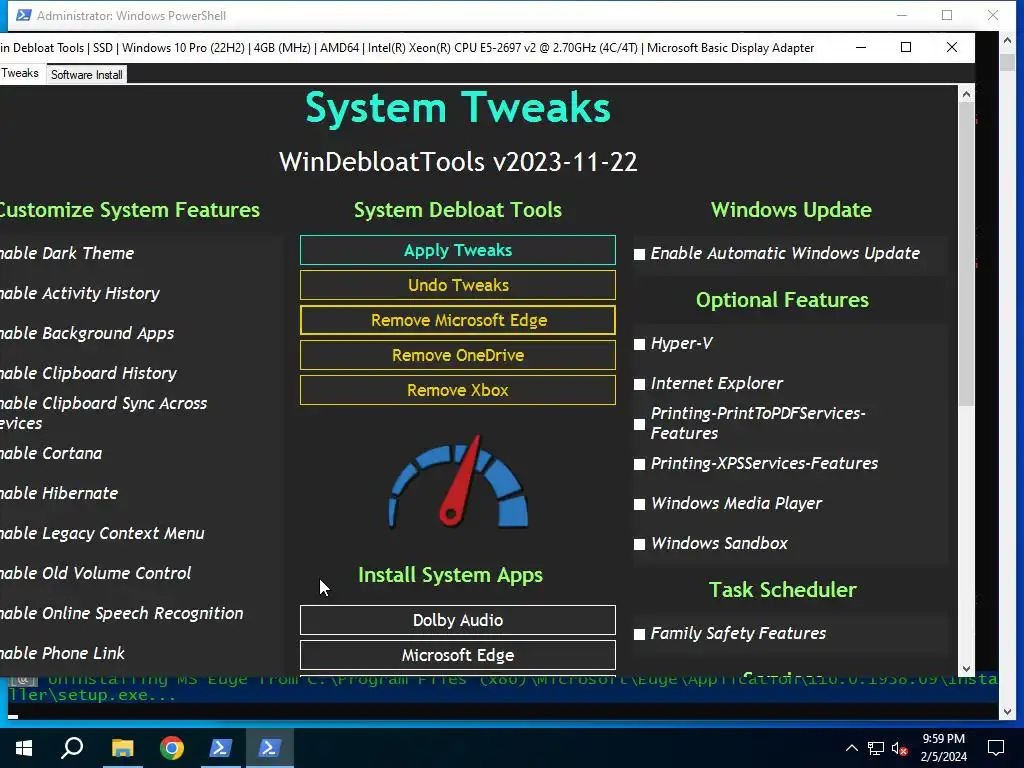The image size is (1024, 768).
Task: Switch to active PowerShell taskbar window
Action: click(x=270, y=748)
